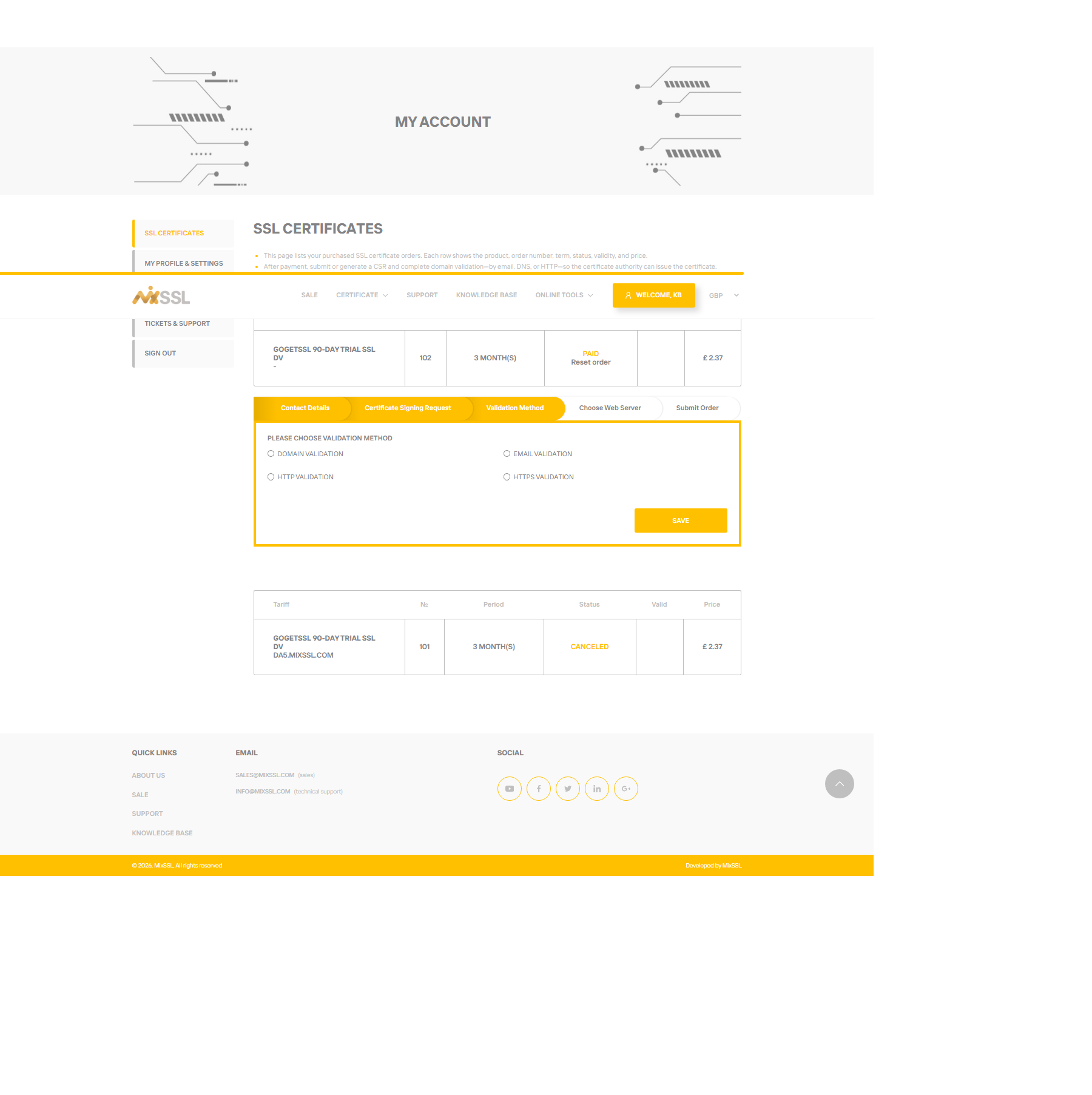Switch to Choose Web Server tab
Image resolution: width=1092 pixels, height=1095 pixels.
pyautogui.click(x=610, y=408)
